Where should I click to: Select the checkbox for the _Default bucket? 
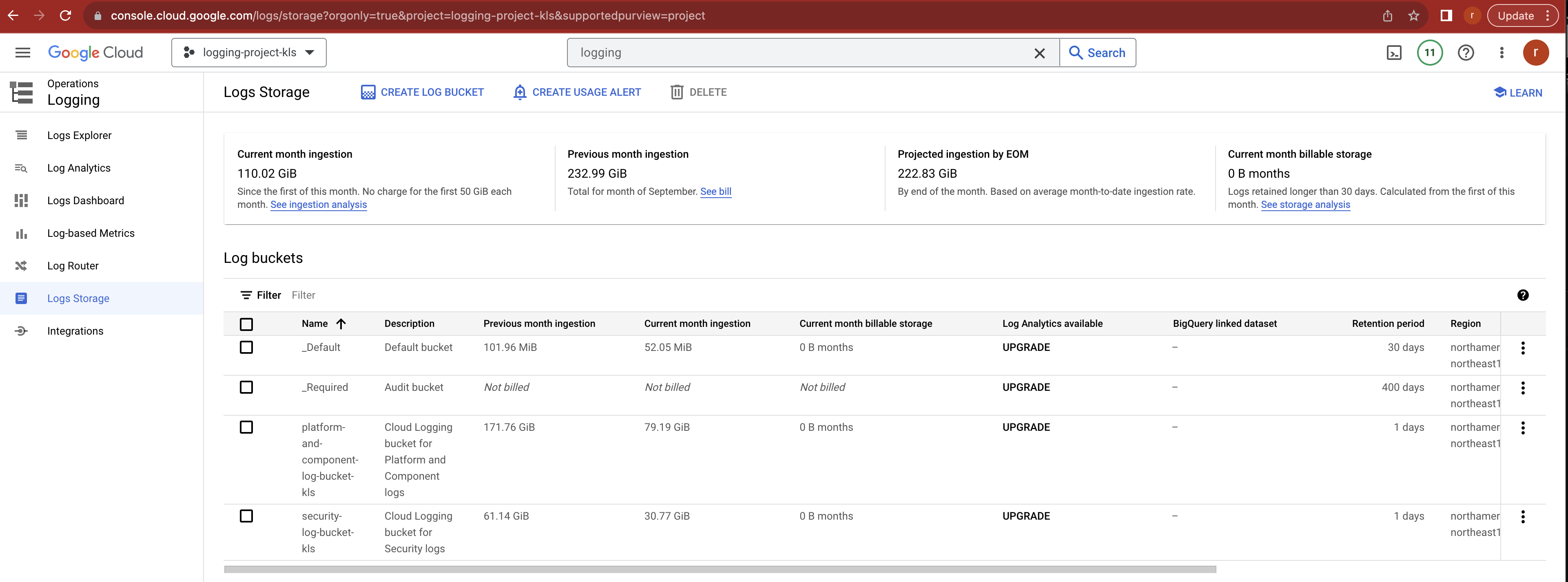pos(246,347)
